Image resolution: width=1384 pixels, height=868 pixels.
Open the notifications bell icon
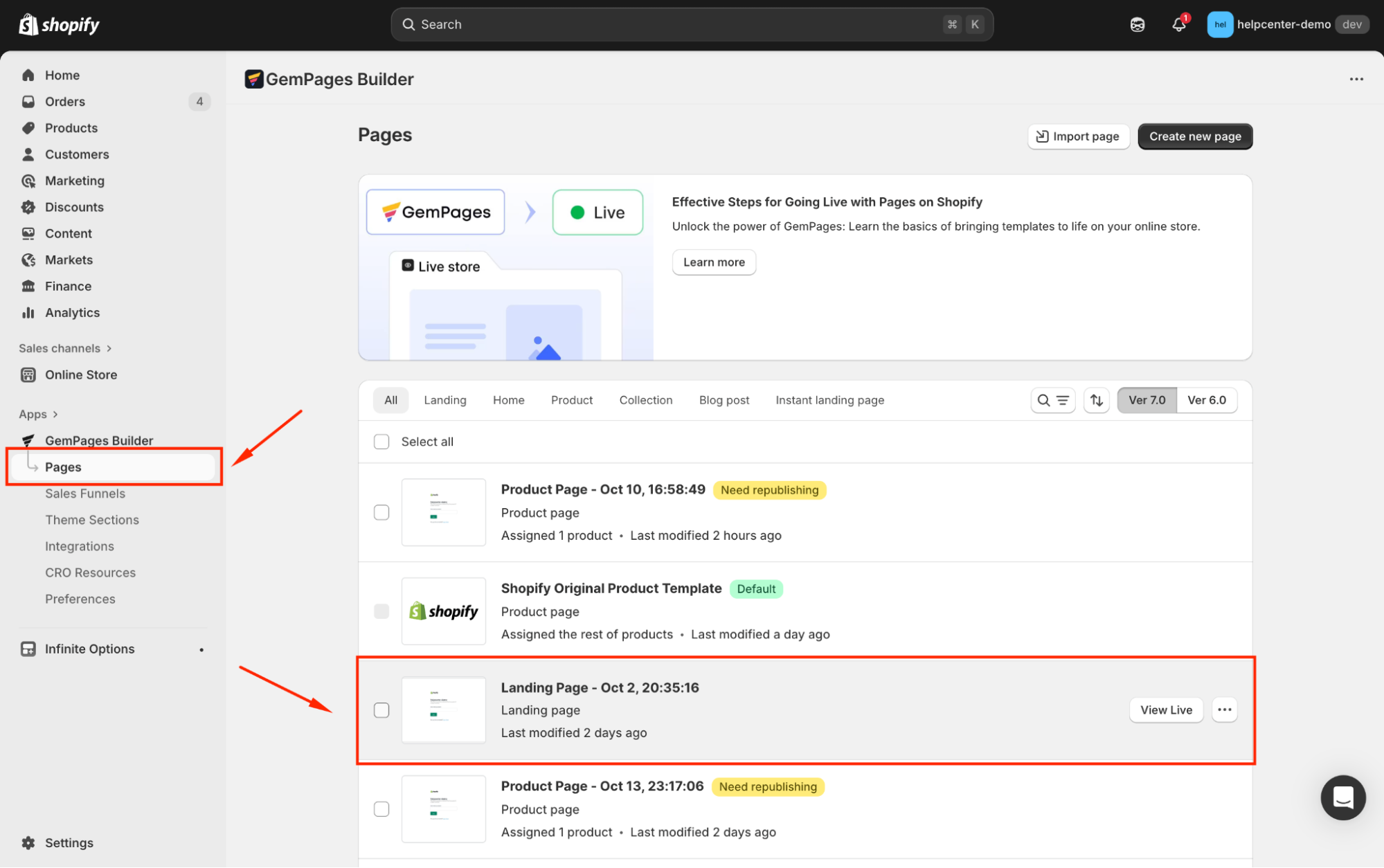click(1178, 24)
